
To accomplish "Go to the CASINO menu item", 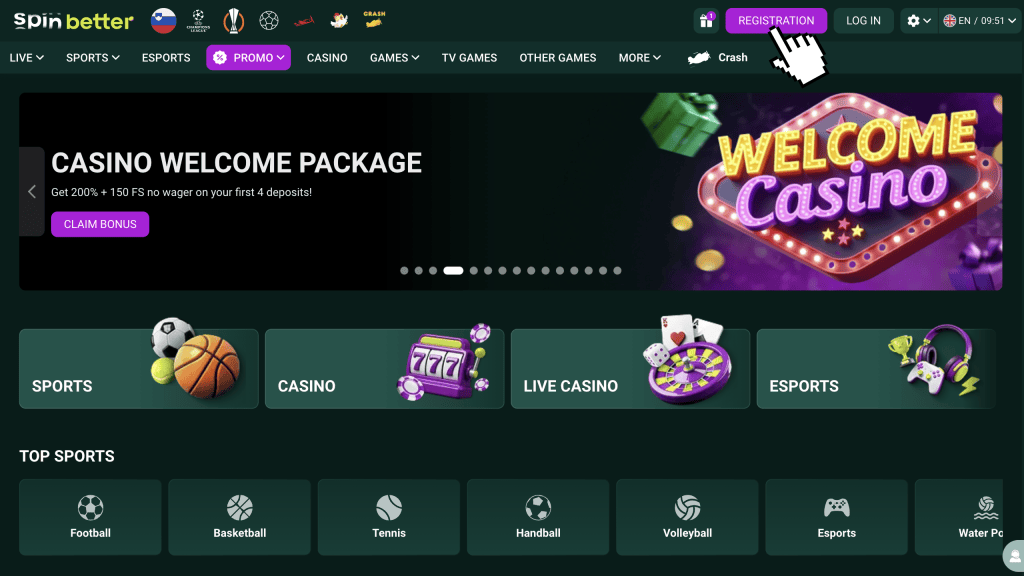I will click(327, 57).
